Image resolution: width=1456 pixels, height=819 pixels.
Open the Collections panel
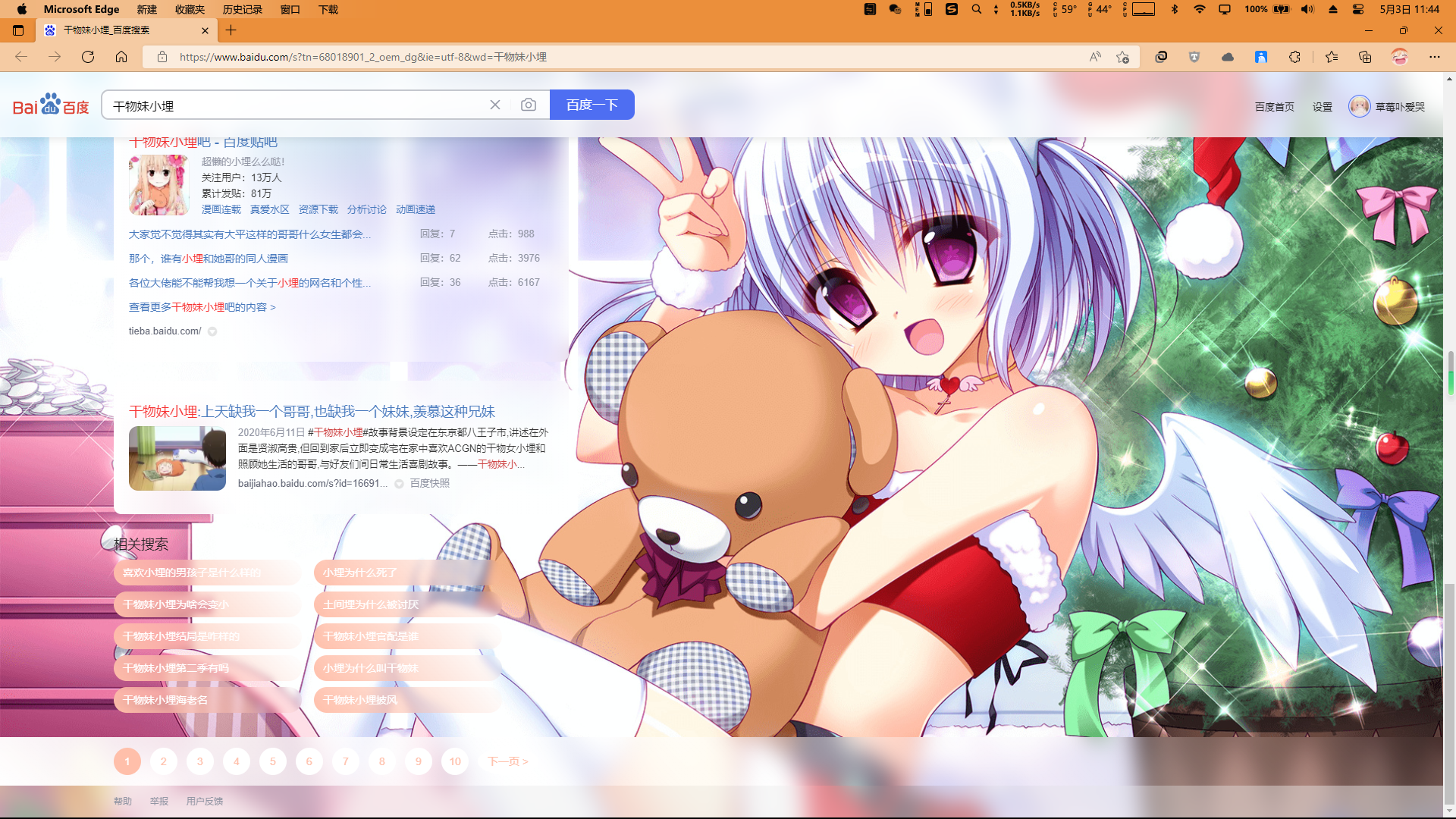1365,57
